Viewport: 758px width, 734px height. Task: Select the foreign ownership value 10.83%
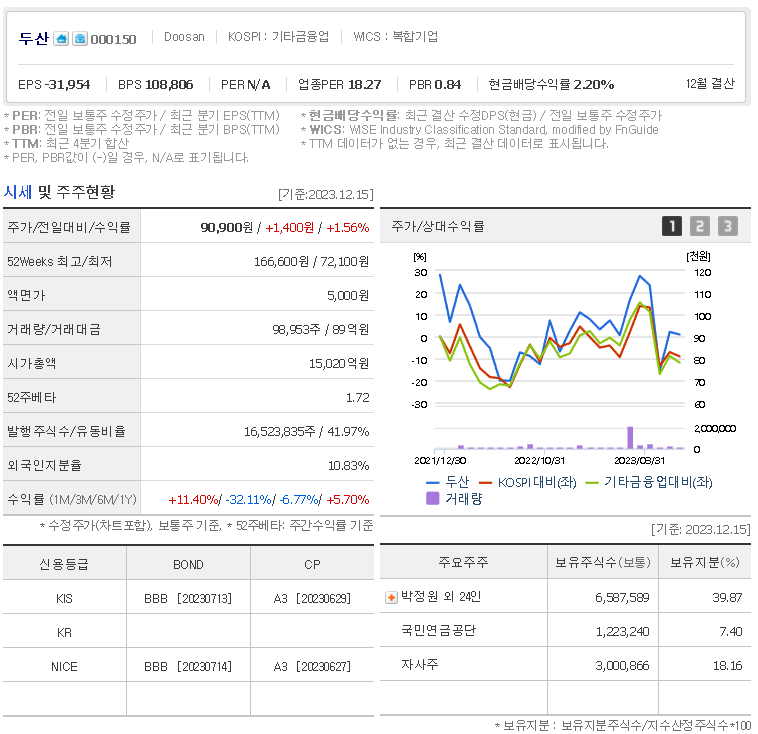349,466
